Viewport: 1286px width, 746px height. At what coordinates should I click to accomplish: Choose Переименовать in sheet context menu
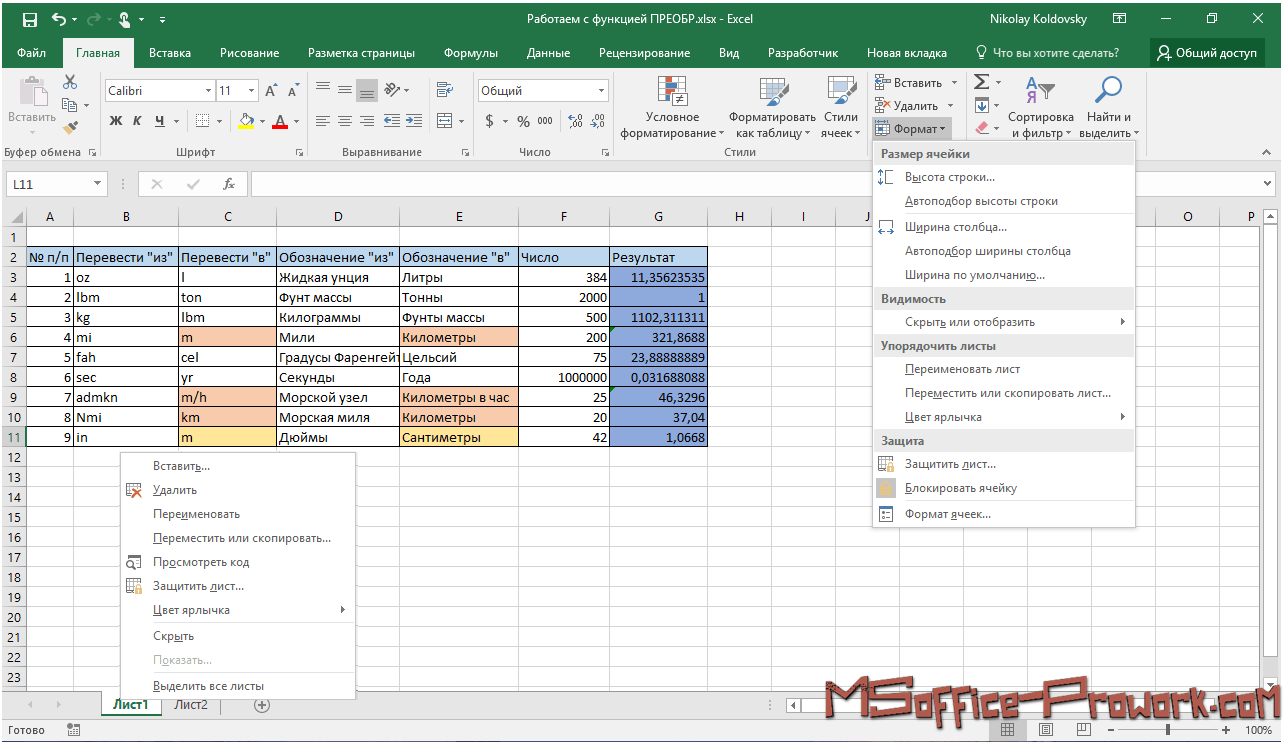tap(196, 514)
